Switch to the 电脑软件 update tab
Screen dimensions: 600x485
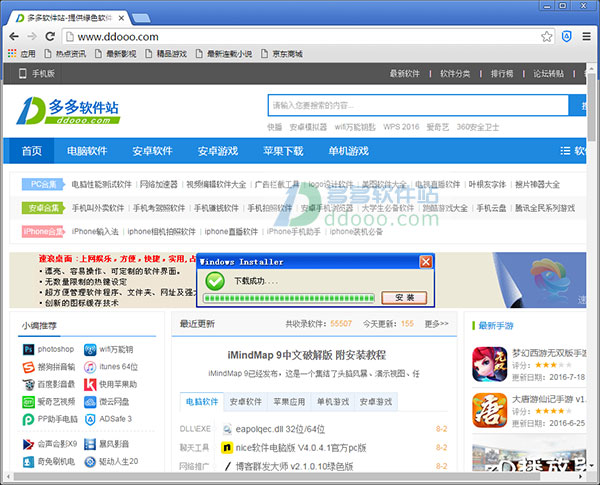pyautogui.click(x=202, y=402)
